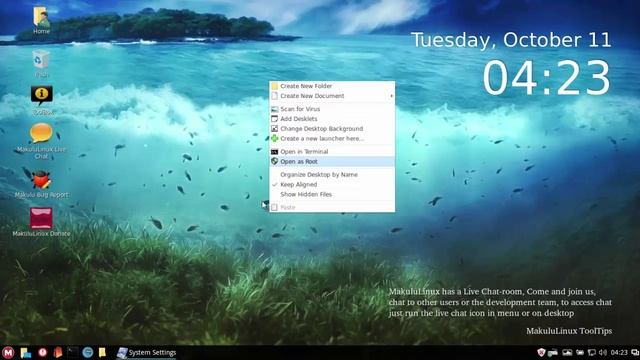Toggle the Keep Aligned option

332,184
